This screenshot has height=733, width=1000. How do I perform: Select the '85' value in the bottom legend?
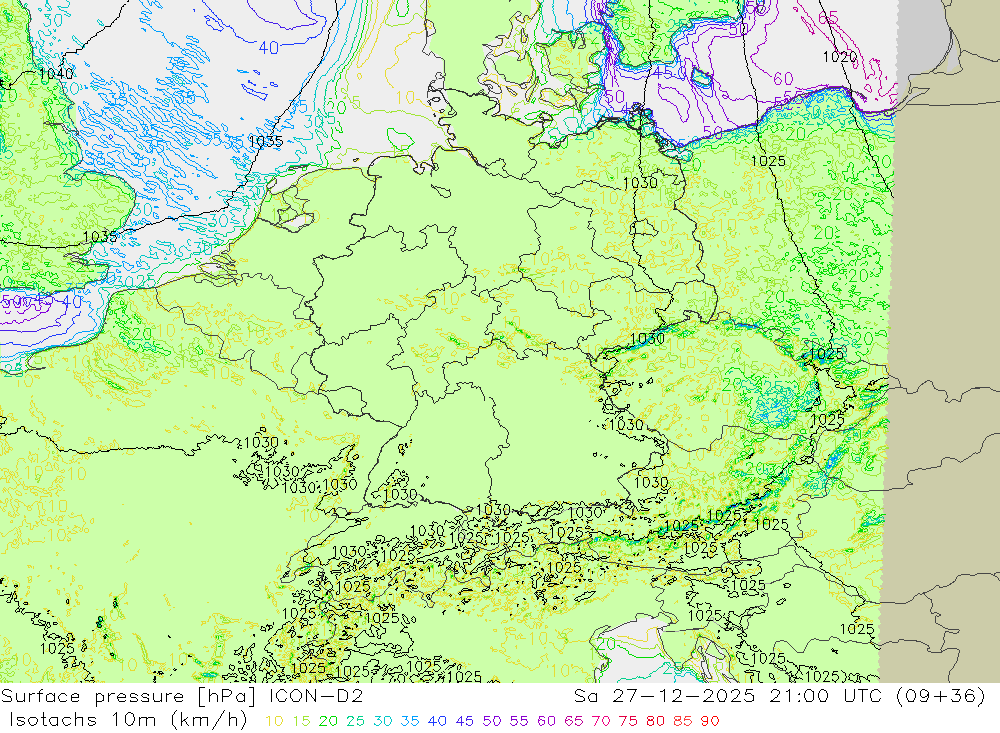682,721
